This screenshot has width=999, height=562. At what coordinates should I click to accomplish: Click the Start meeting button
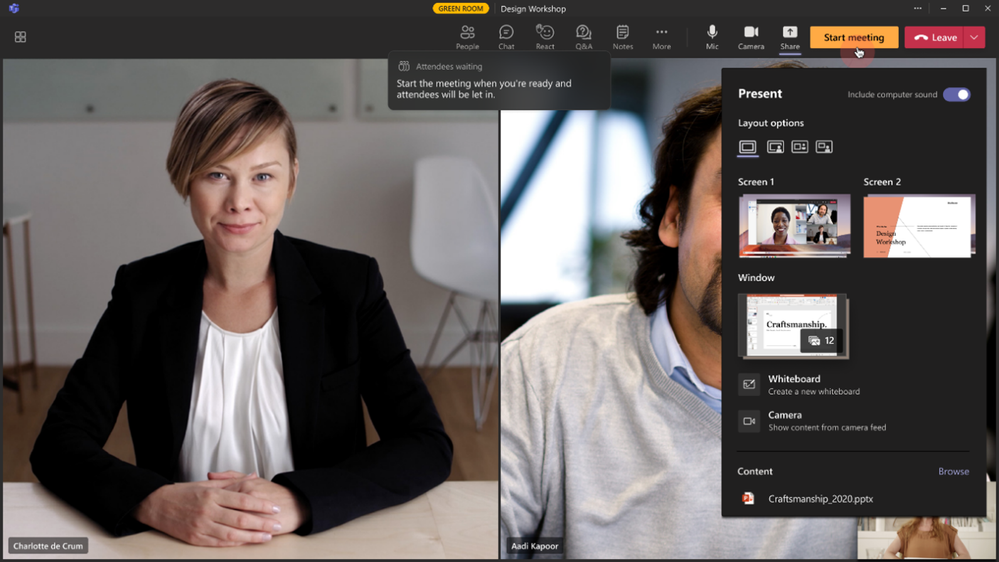(853, 38)
